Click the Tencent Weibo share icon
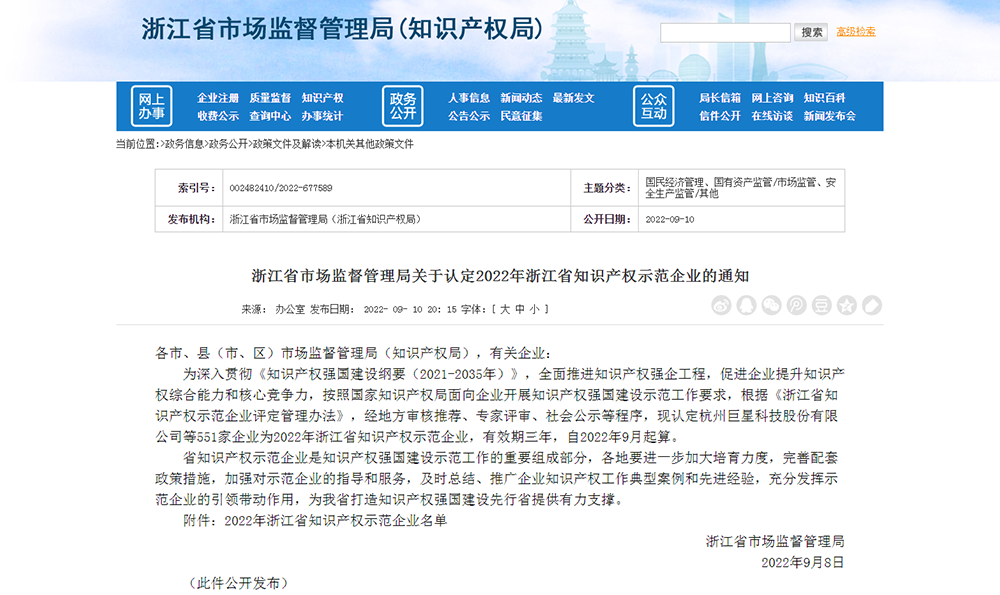1000x595 pixels. click(796, 305)
